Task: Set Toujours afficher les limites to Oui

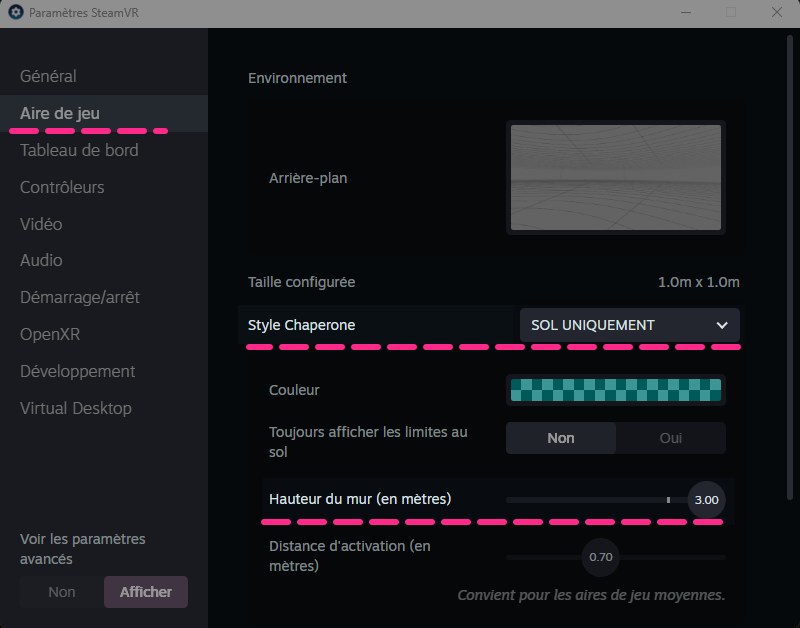Action: pos(670,438)
